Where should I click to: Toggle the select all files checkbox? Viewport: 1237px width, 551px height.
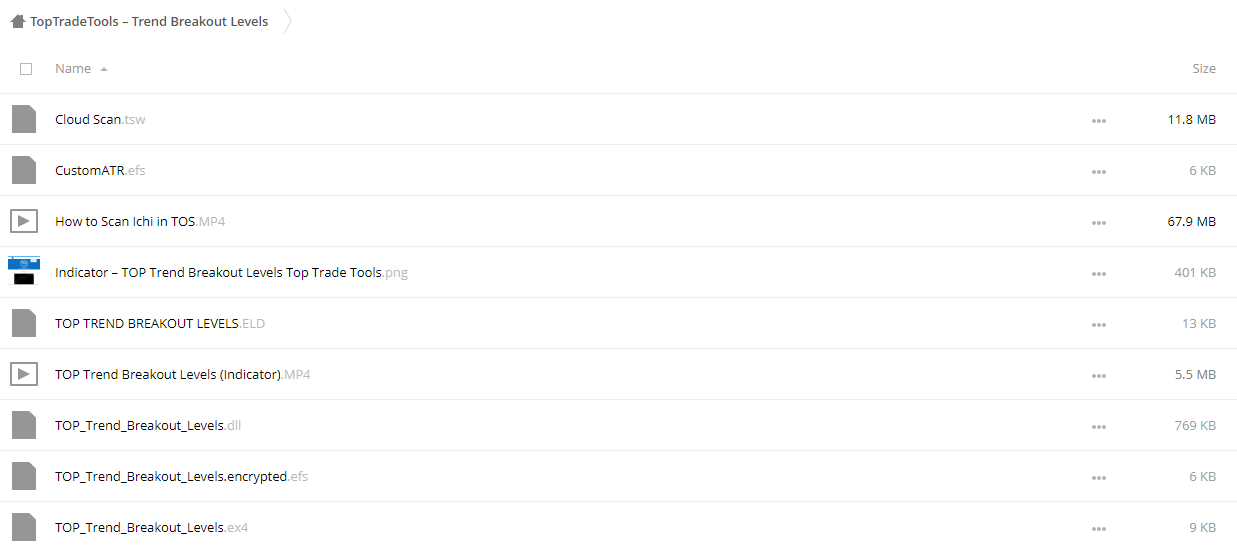click(x=26, y=69)
